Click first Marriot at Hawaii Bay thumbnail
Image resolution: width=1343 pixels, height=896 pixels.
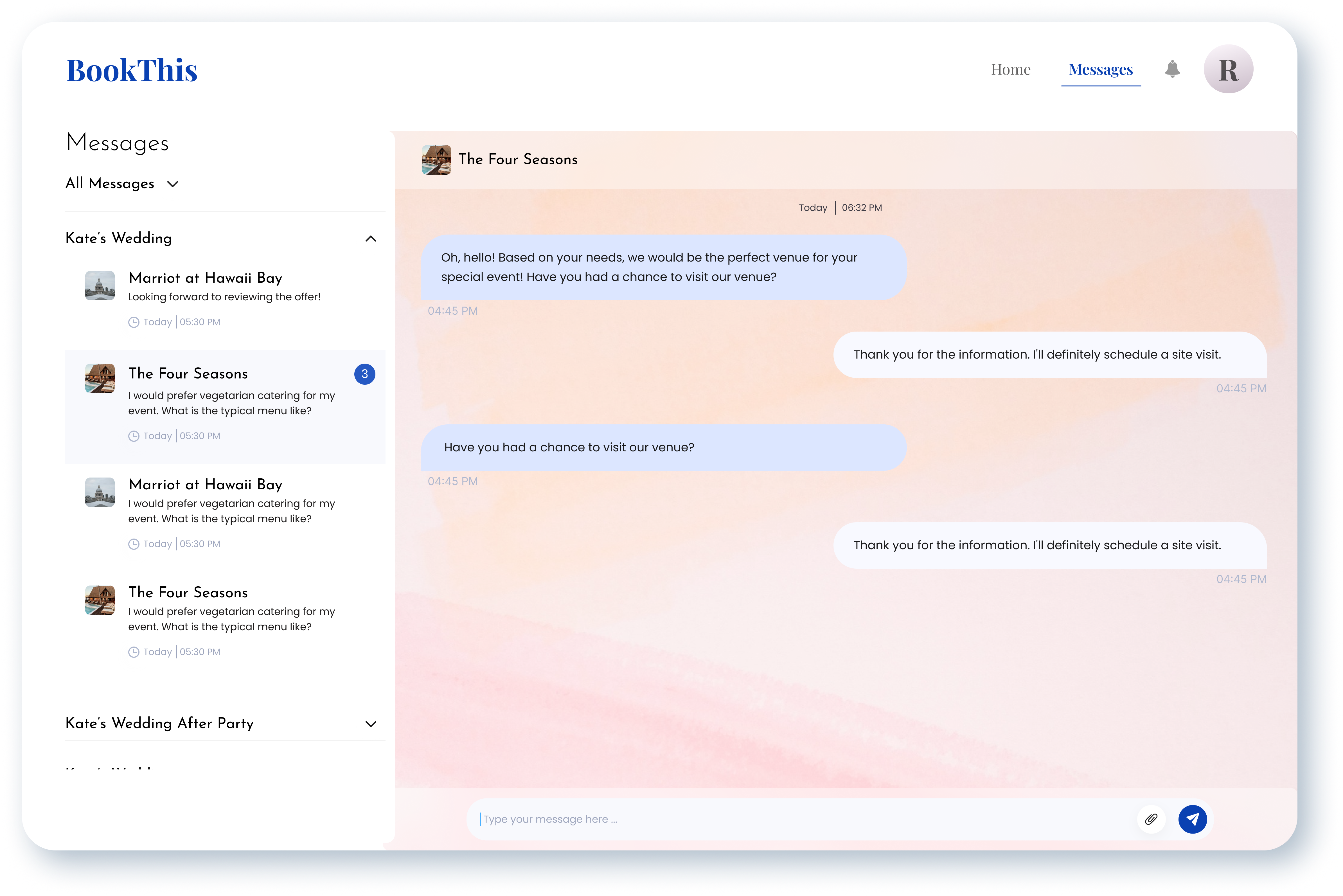(x=100, y=285)
